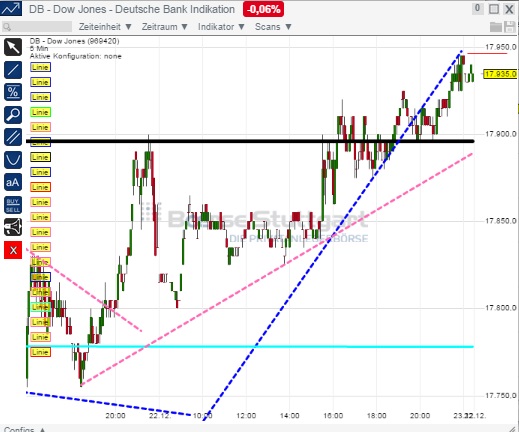
Task: Open the Scans dropdown
Action: click(273, 27)
